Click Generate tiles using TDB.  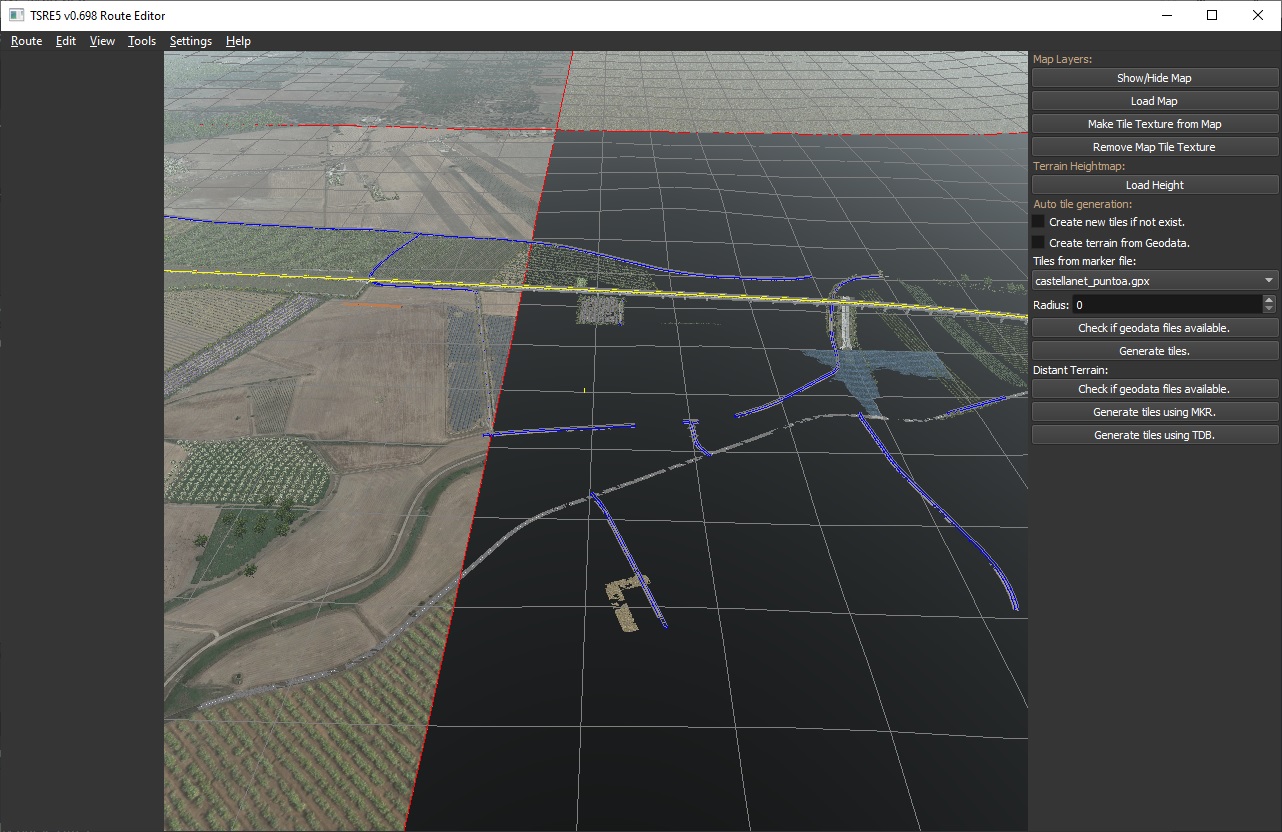tap(1154, 435)
